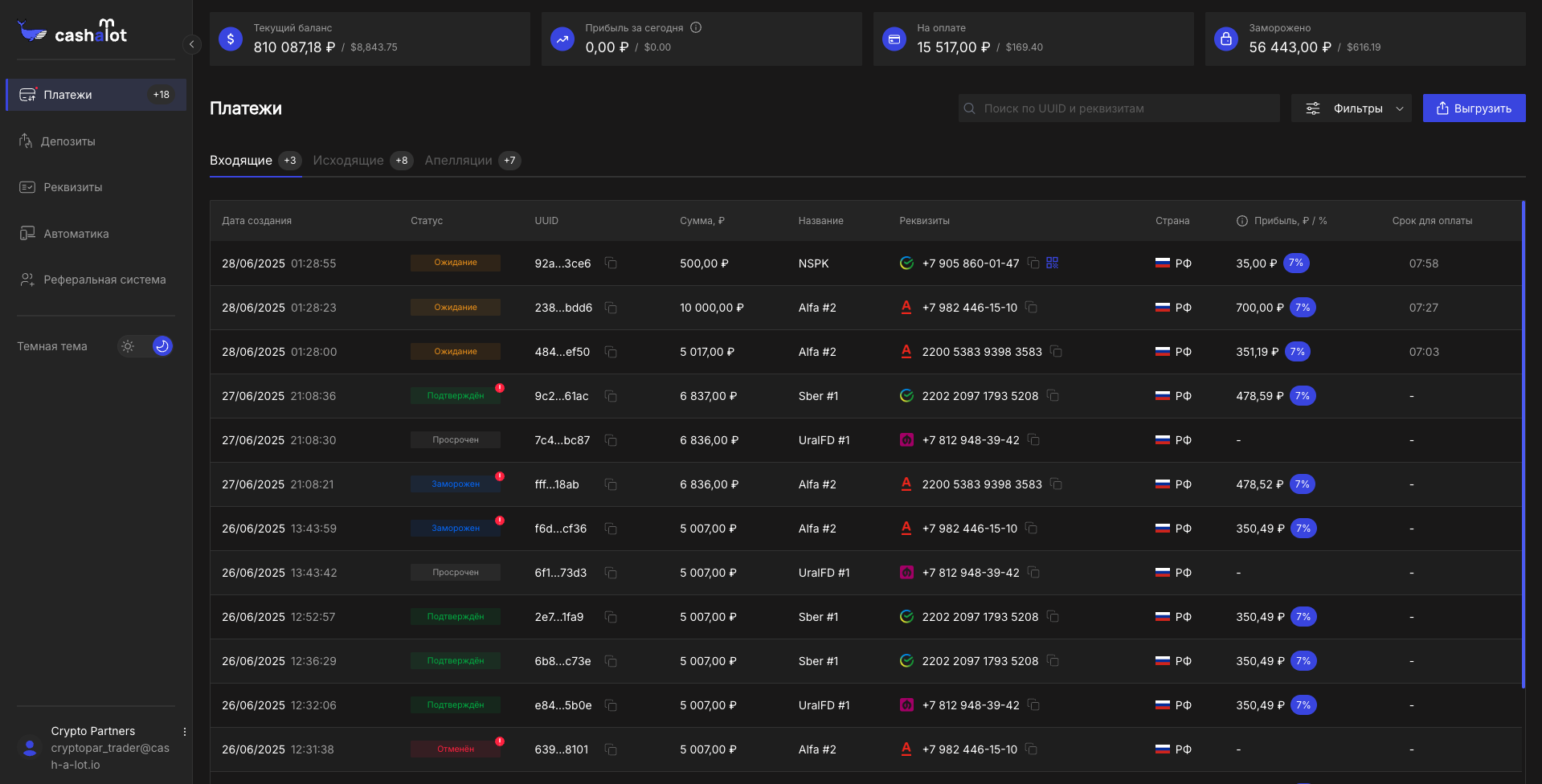Copy UUID 6b8...c73e
The width and height of the screenshot is (1542, 784).
tap(611, 661)
